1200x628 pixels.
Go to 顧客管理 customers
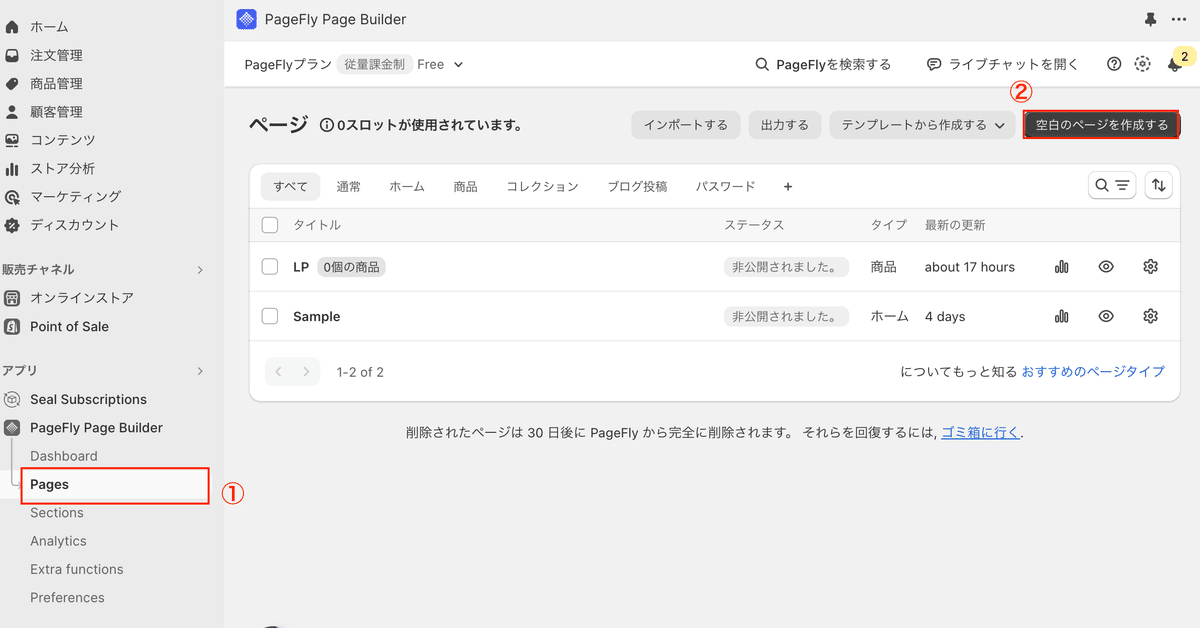pos(56,112)
